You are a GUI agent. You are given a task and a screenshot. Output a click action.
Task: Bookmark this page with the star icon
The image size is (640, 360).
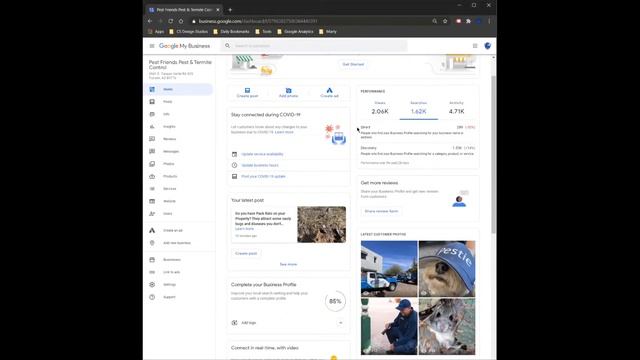(445, 21)
